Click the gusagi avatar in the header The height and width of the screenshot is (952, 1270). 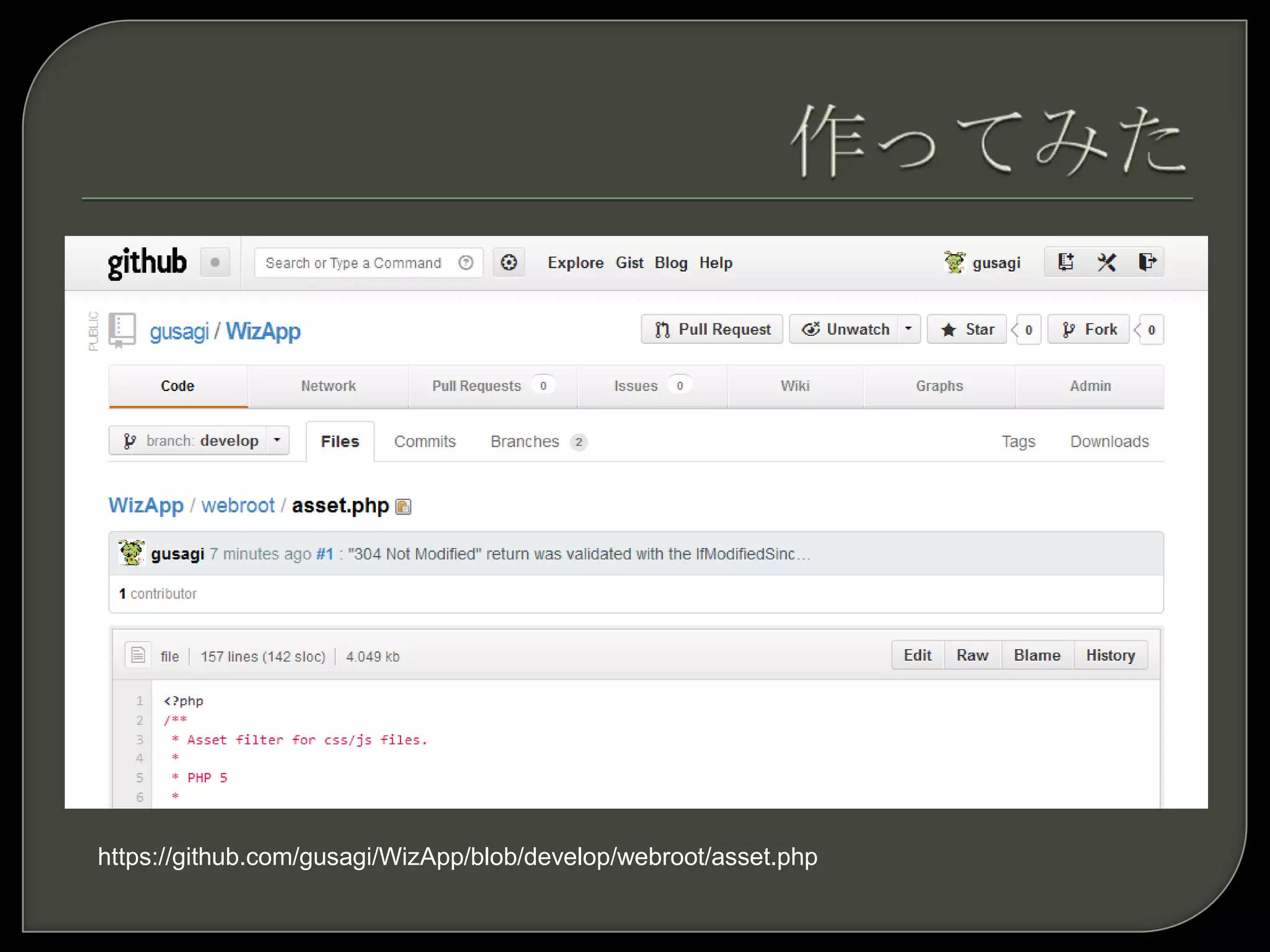(954, 262)
